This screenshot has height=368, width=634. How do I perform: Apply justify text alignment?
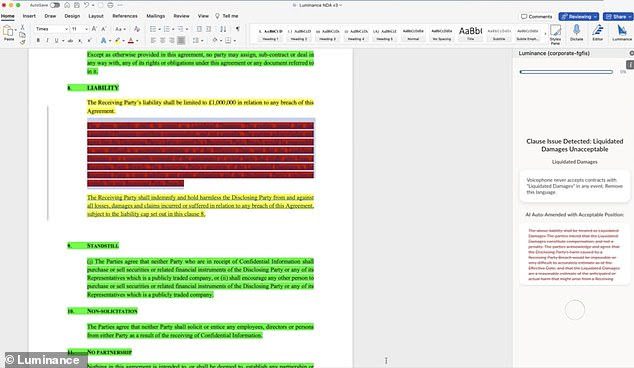click(181, 40)
